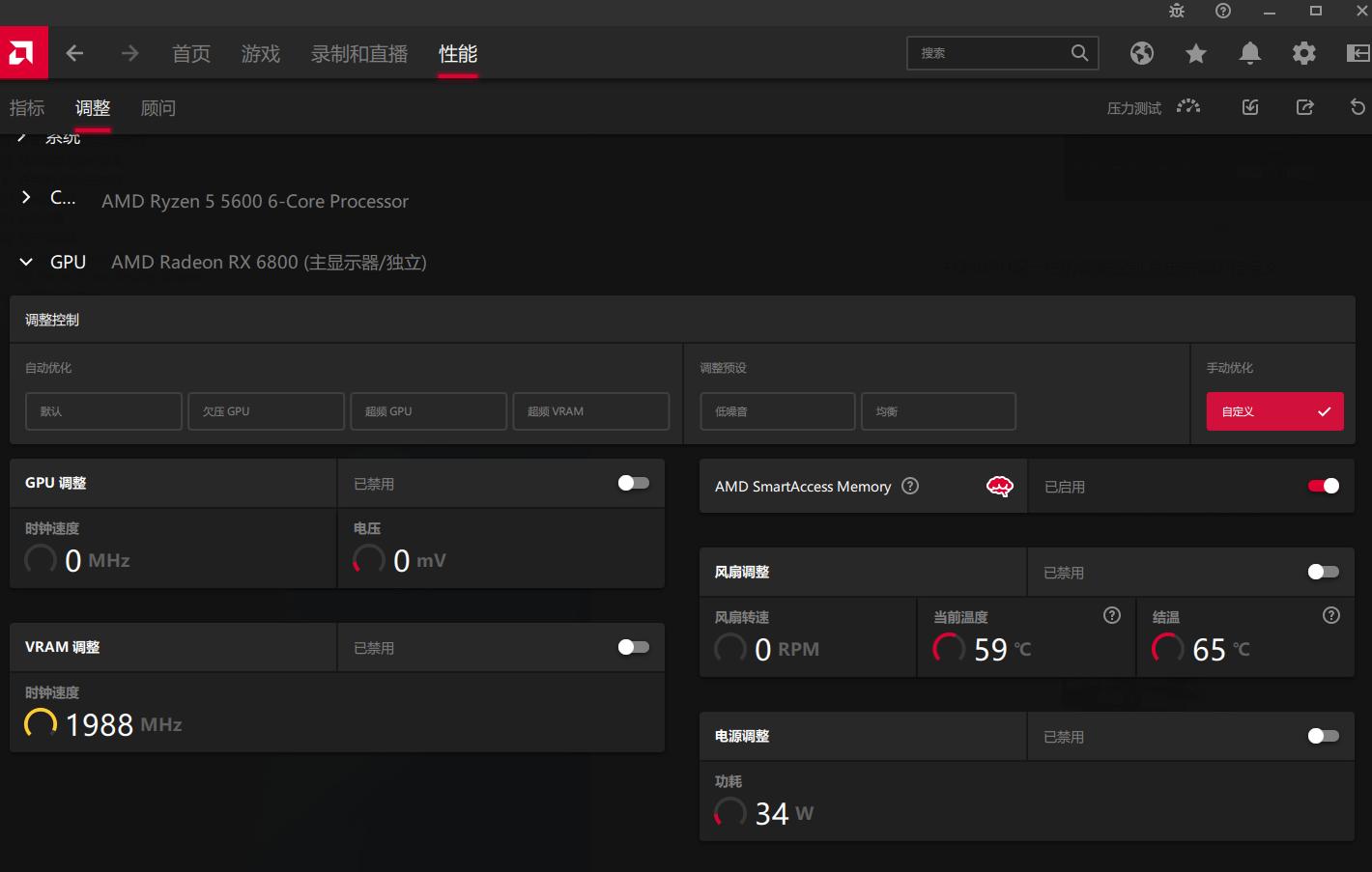Click AMD Ryzen 5 5600 6-Core Processor text

click(x=255, y=201)
